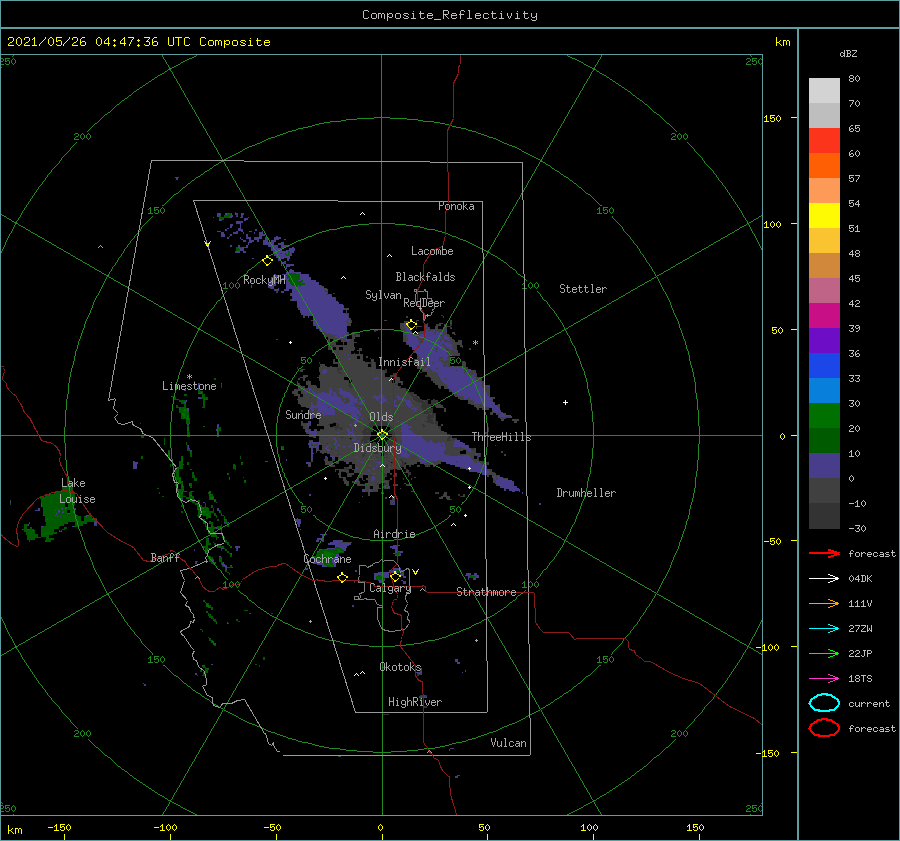Click the Drumheller city label
The height and width of the screenshot is (841, 900).
[586, 493]
